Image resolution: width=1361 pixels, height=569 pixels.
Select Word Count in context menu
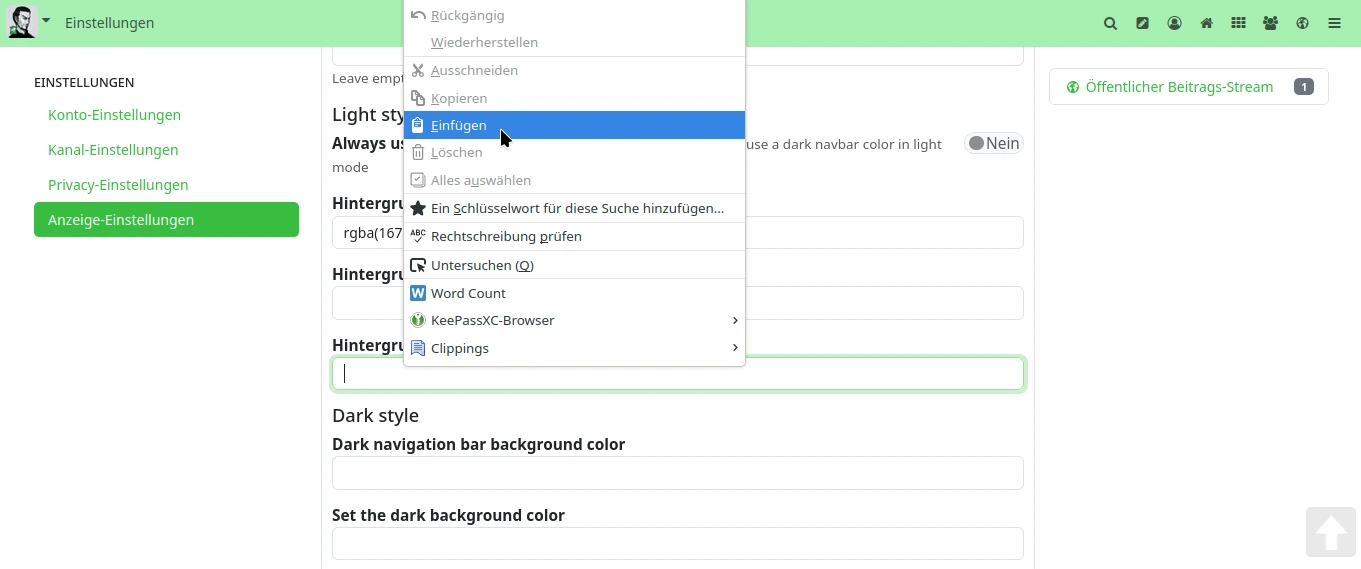(x=574, y=293)
